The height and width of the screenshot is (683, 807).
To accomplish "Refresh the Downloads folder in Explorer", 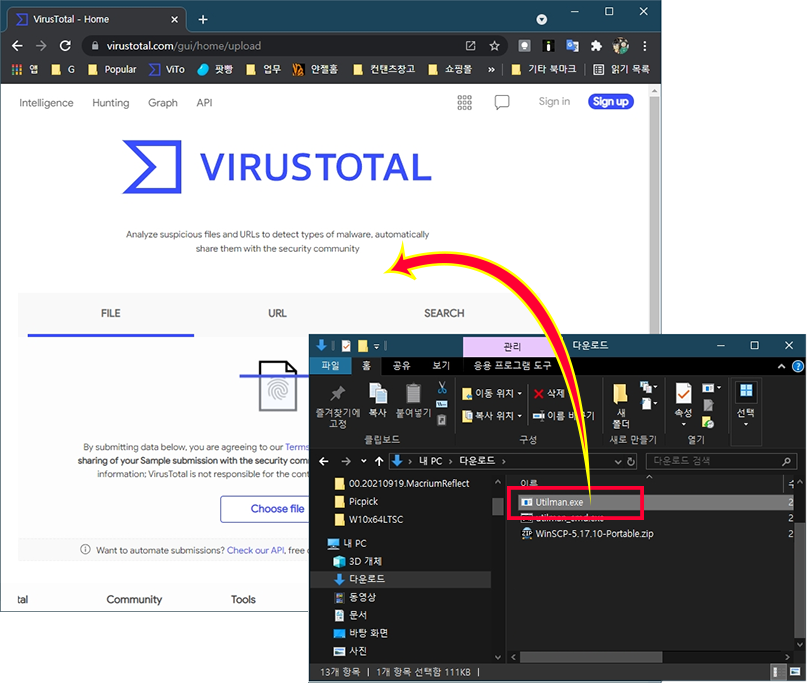I will click(x=630, y=462).
